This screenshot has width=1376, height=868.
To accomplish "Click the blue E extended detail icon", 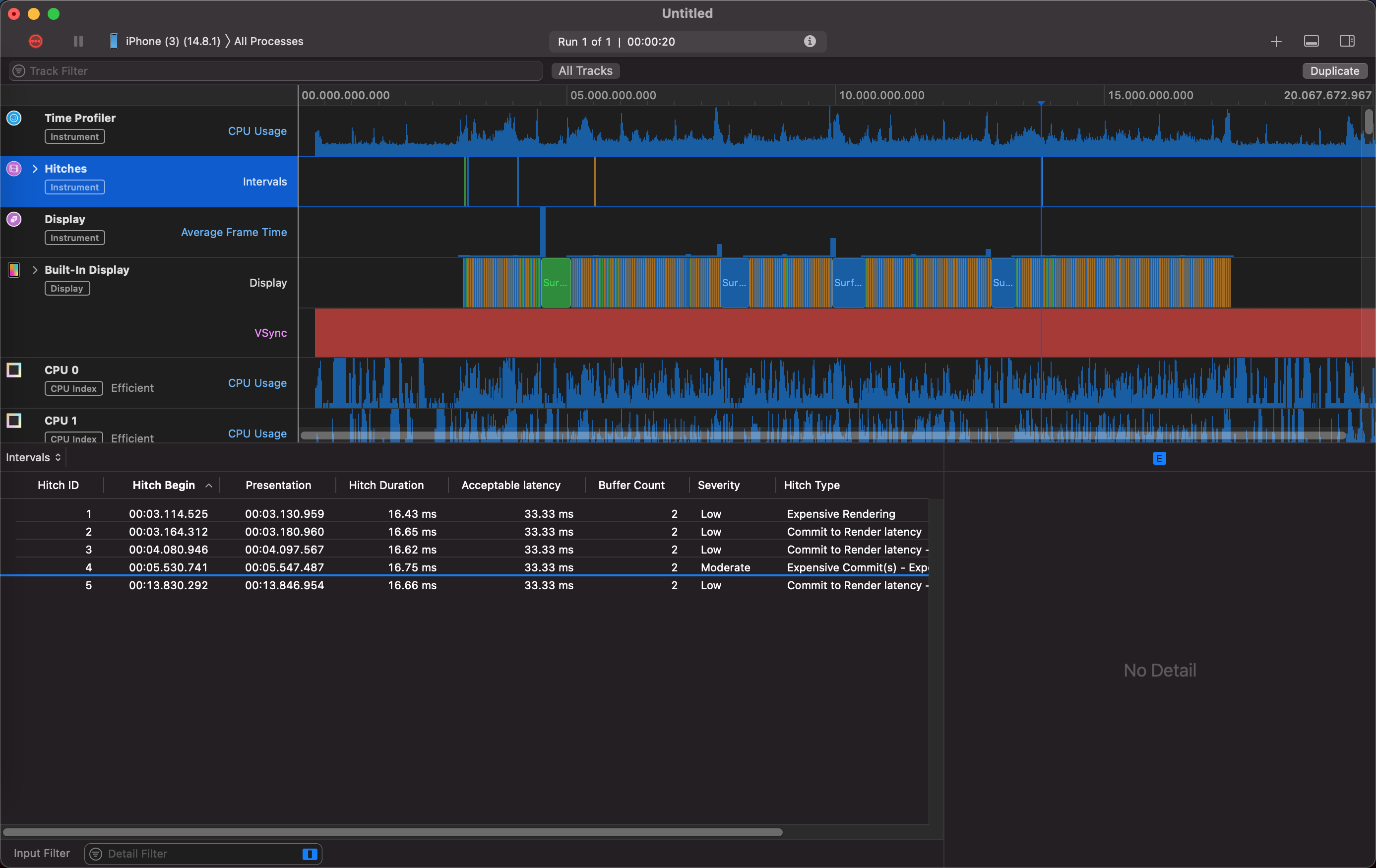I will (x=1159, y=458).
